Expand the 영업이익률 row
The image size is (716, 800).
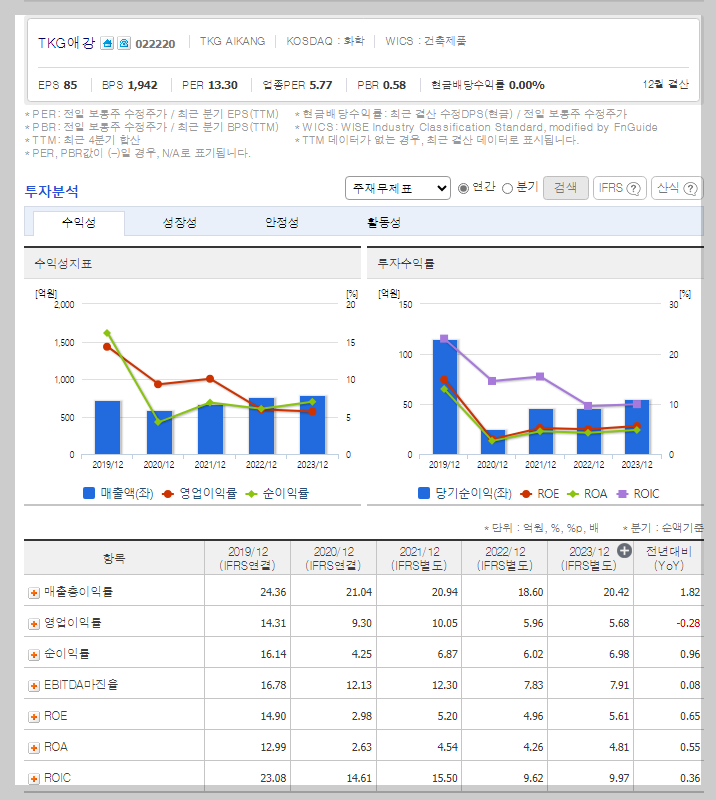click(34, 624)
